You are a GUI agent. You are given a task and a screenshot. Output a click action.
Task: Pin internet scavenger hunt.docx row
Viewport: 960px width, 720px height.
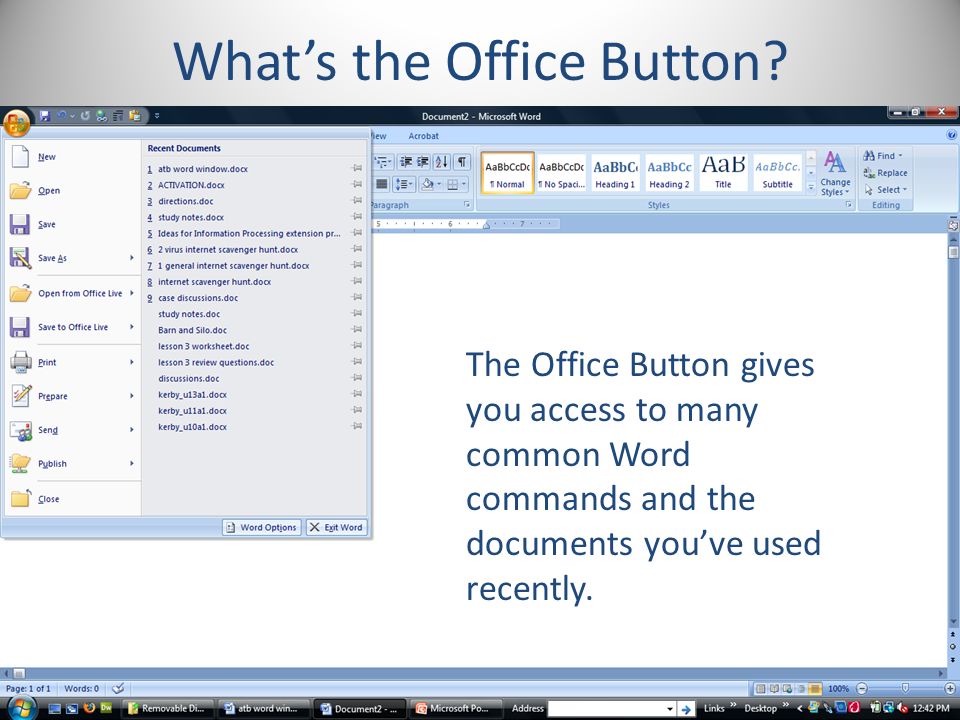click(356, 280)
